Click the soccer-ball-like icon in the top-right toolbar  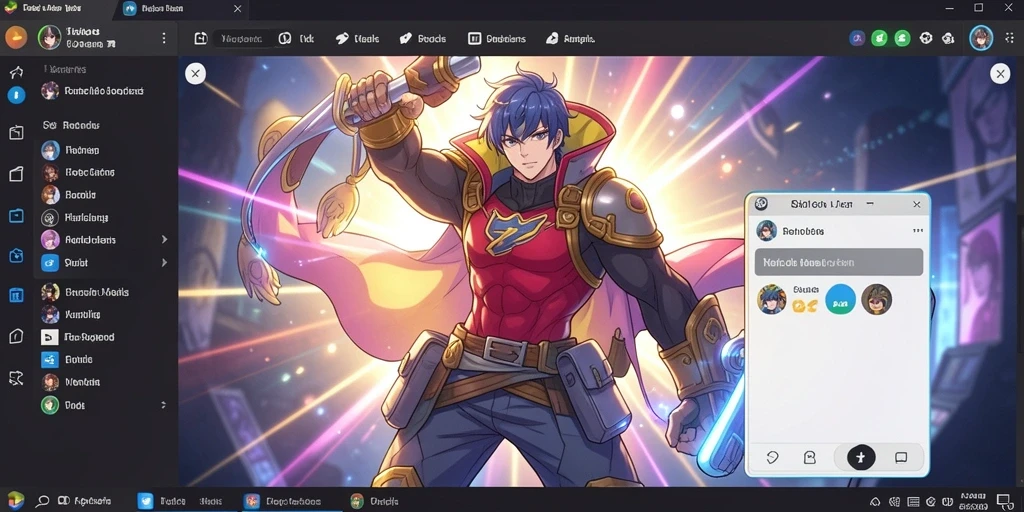[925, 39]
